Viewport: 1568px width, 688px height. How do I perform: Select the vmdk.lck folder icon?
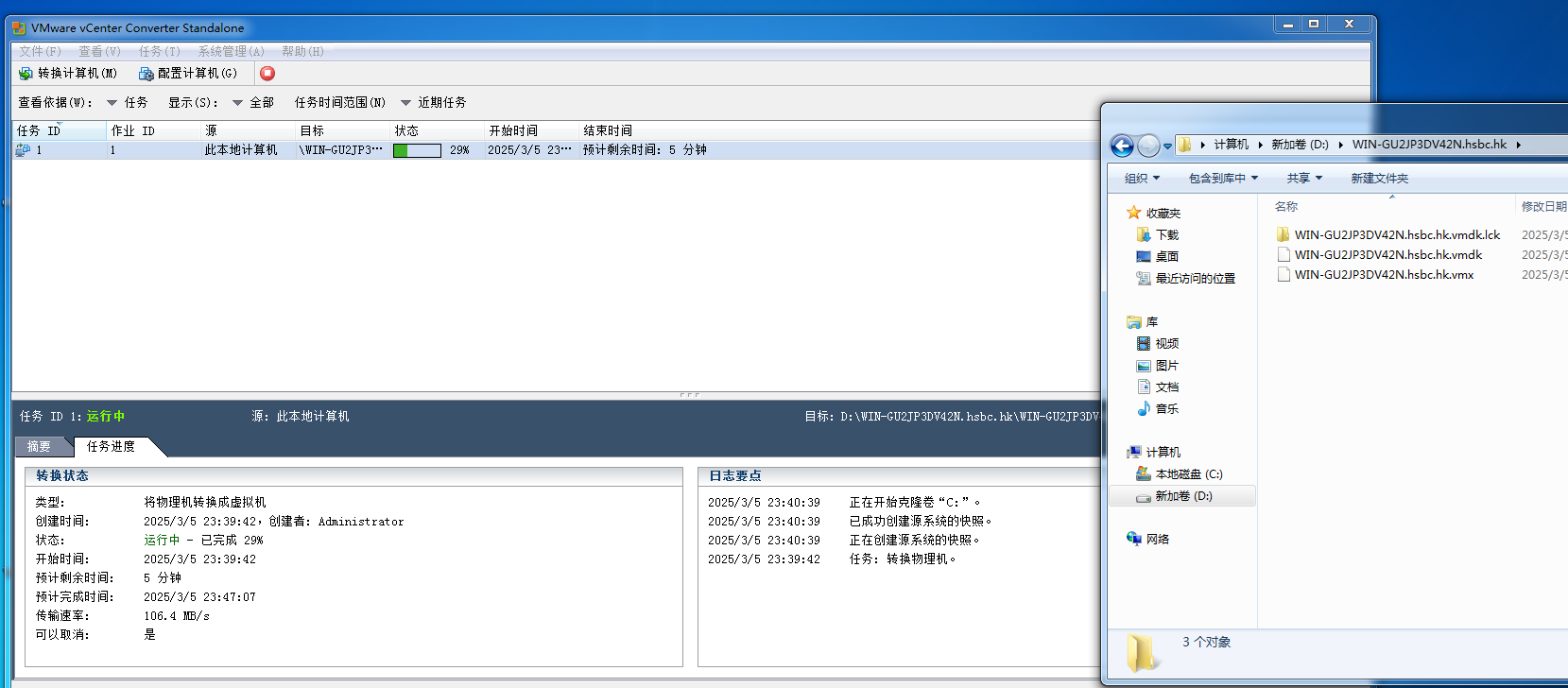[1283, 234]
